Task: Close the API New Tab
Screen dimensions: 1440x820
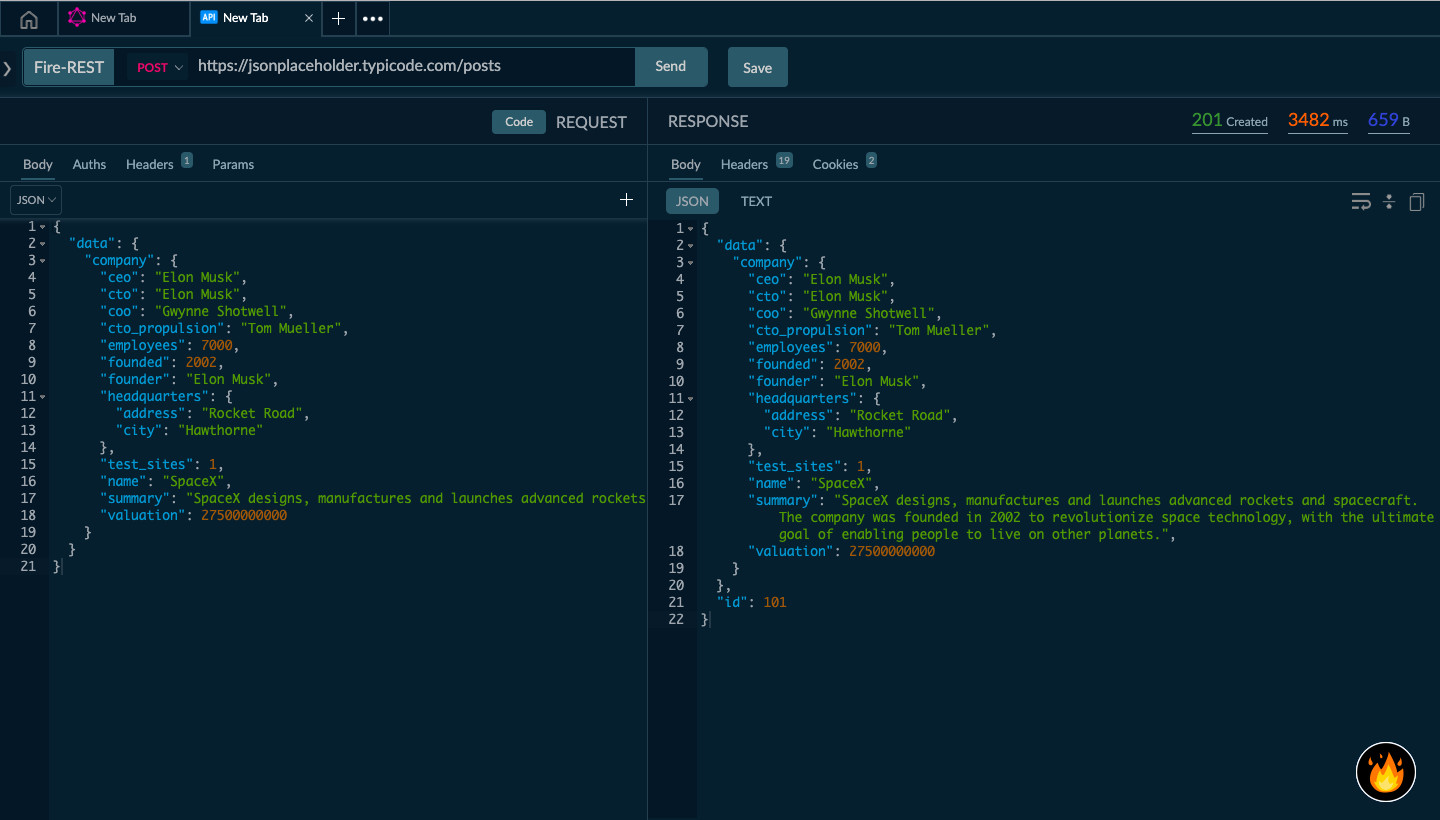Action: click(x=308, y=18)
